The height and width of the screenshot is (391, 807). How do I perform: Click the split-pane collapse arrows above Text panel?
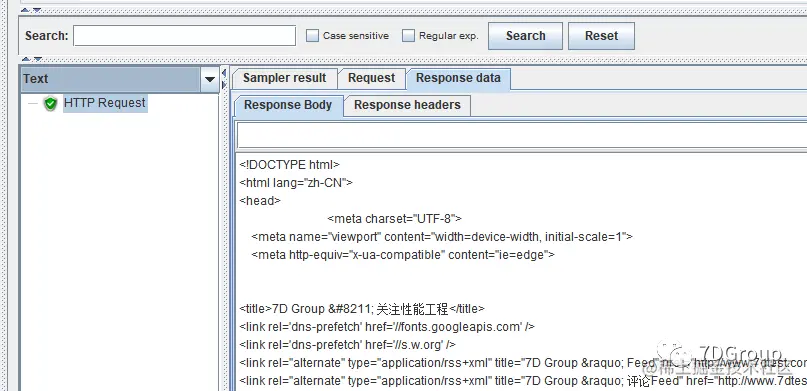[31, 59]
